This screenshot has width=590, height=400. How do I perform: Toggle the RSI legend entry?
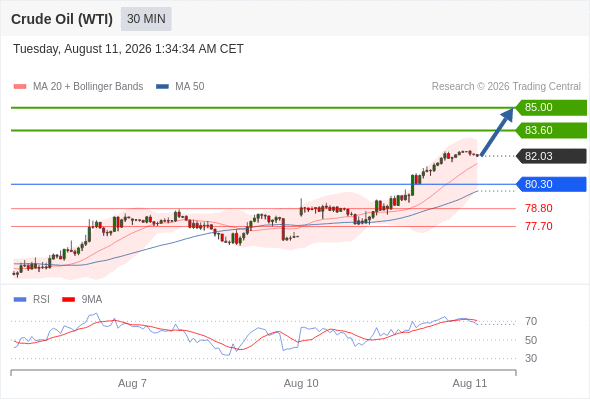pos(32,300)
